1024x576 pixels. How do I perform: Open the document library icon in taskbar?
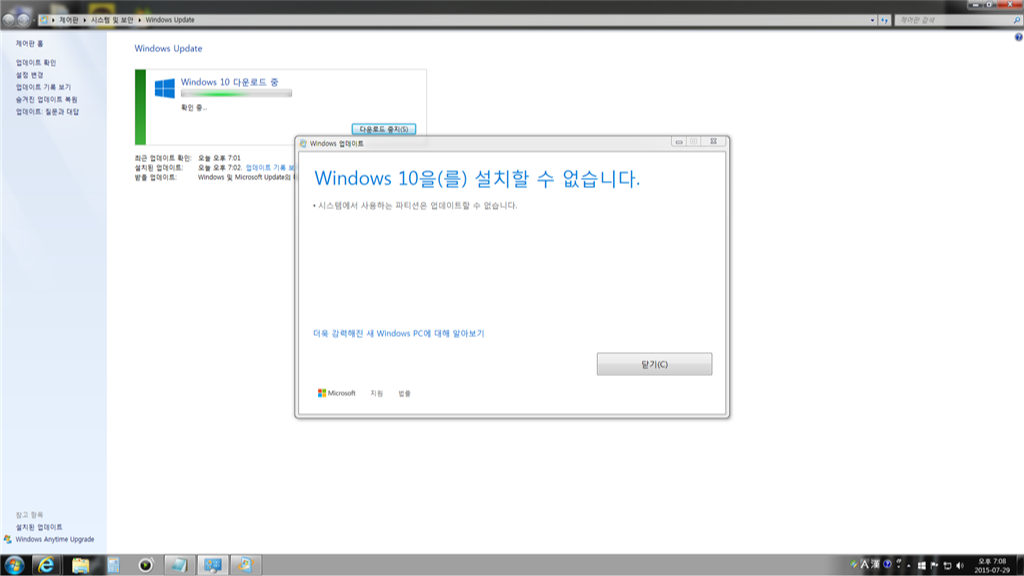(114, 565)
